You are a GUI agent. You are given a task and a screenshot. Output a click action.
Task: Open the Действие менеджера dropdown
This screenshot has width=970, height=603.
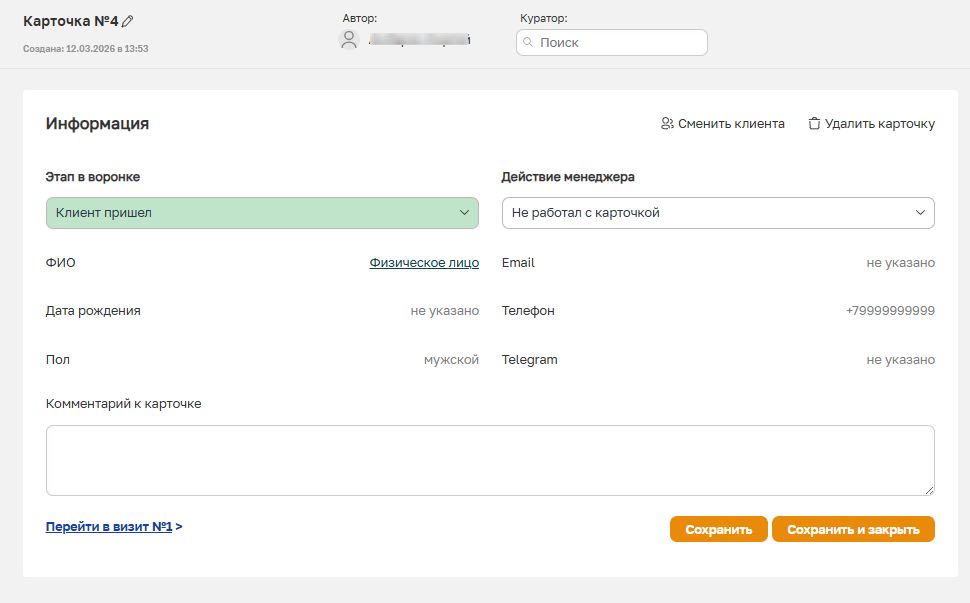pos(717,213)
